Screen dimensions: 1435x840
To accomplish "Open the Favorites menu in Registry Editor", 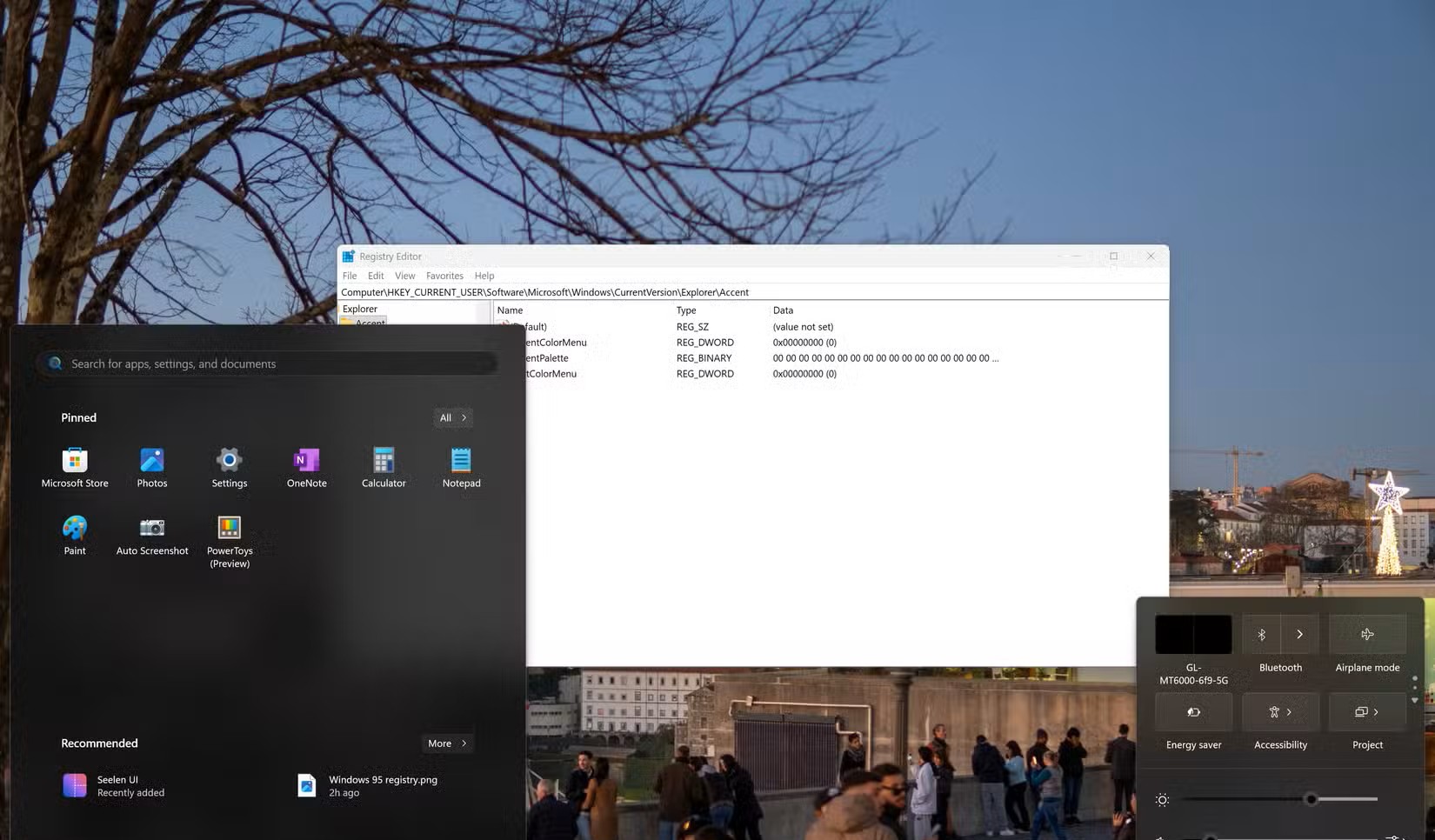I will point(444,276).
